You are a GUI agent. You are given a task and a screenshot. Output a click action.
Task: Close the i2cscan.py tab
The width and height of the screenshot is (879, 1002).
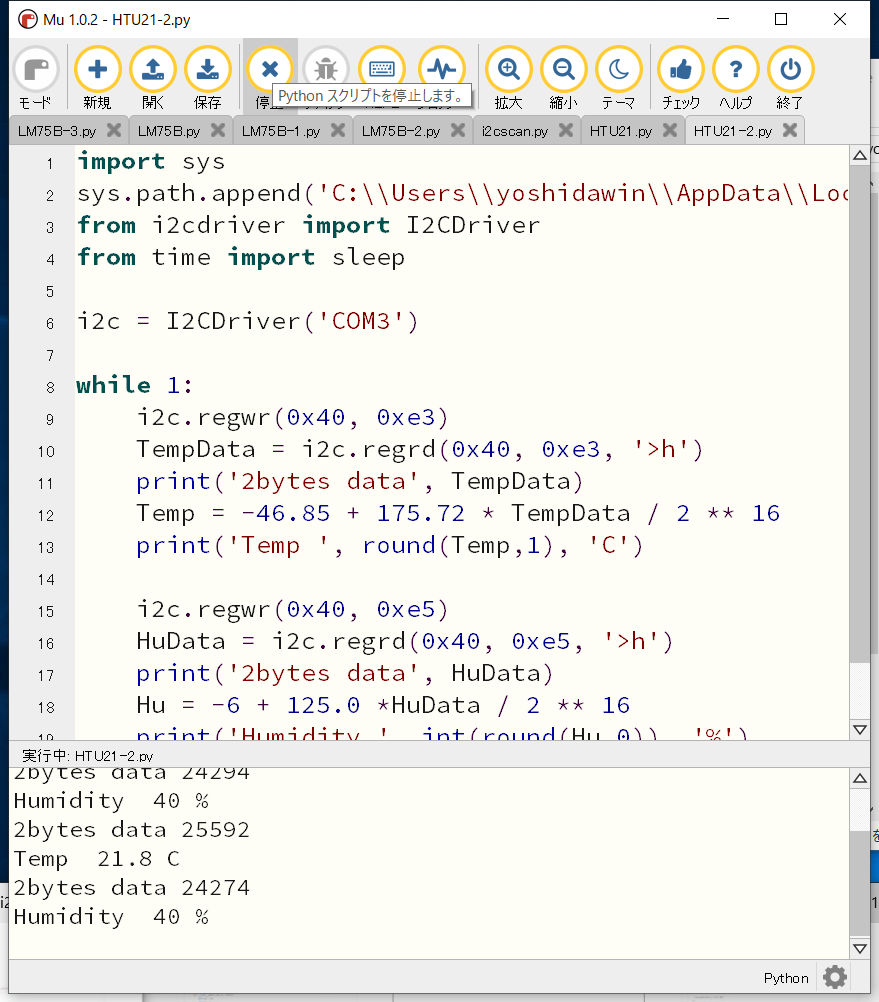click(x=565, y=130)
